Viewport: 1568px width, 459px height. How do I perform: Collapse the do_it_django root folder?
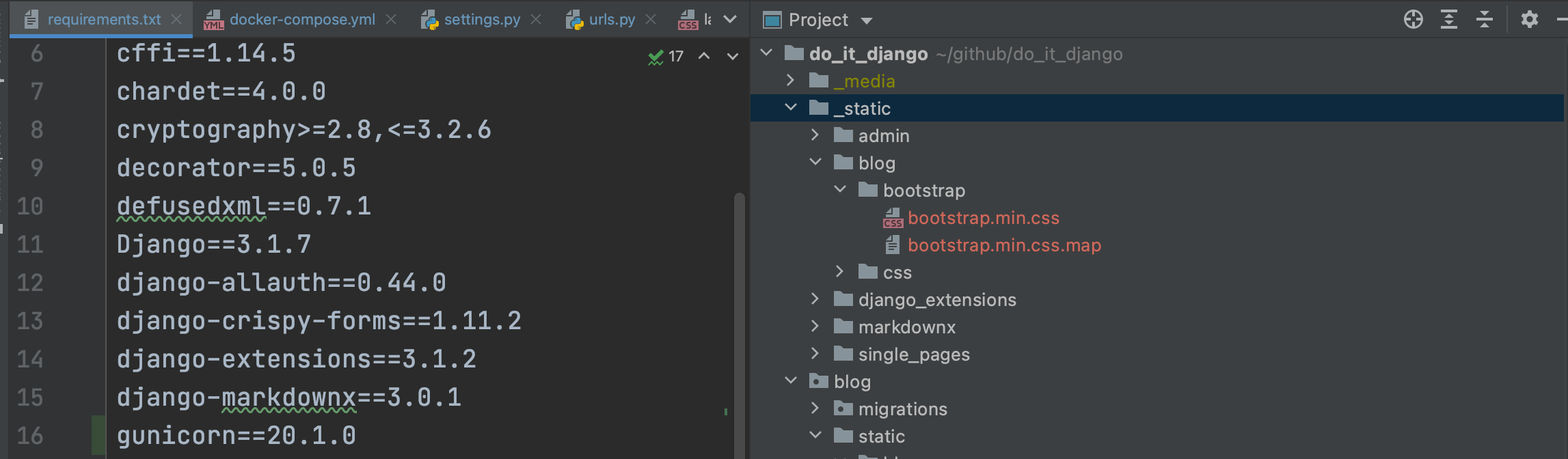coord(767,53)
